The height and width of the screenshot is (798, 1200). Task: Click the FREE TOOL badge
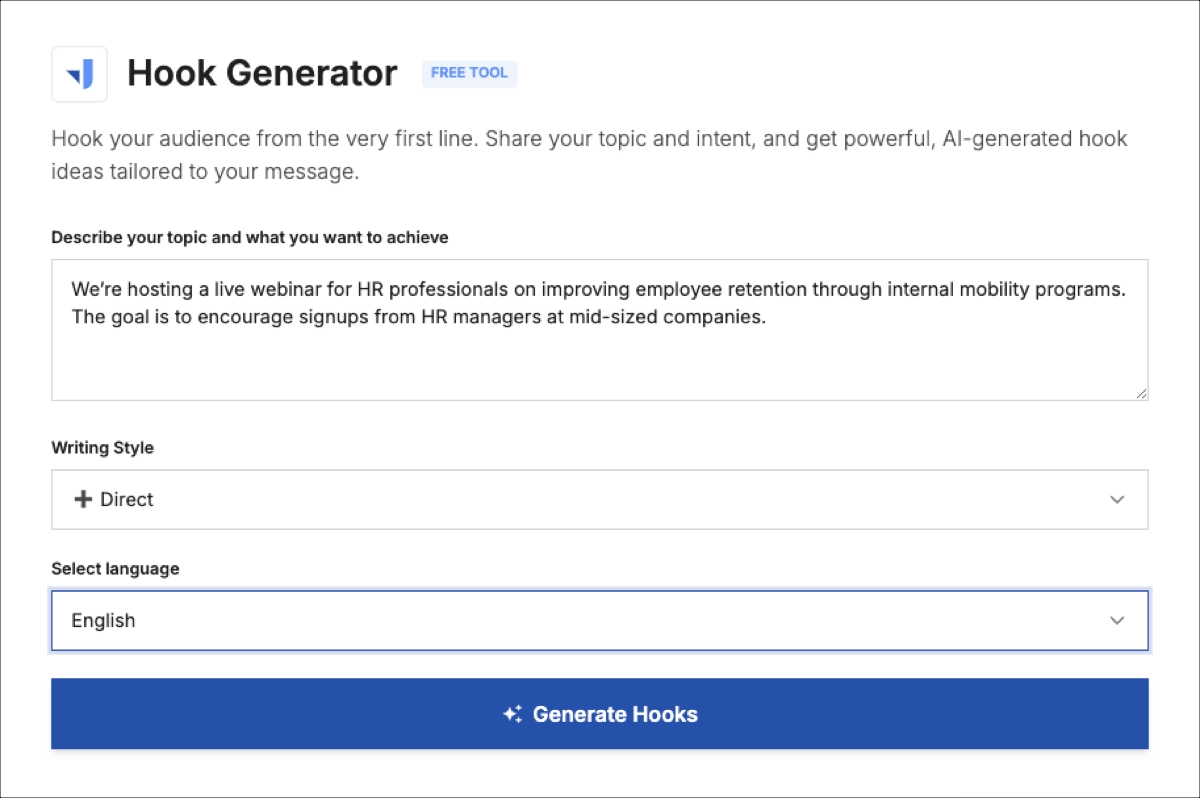click(469, 72)
